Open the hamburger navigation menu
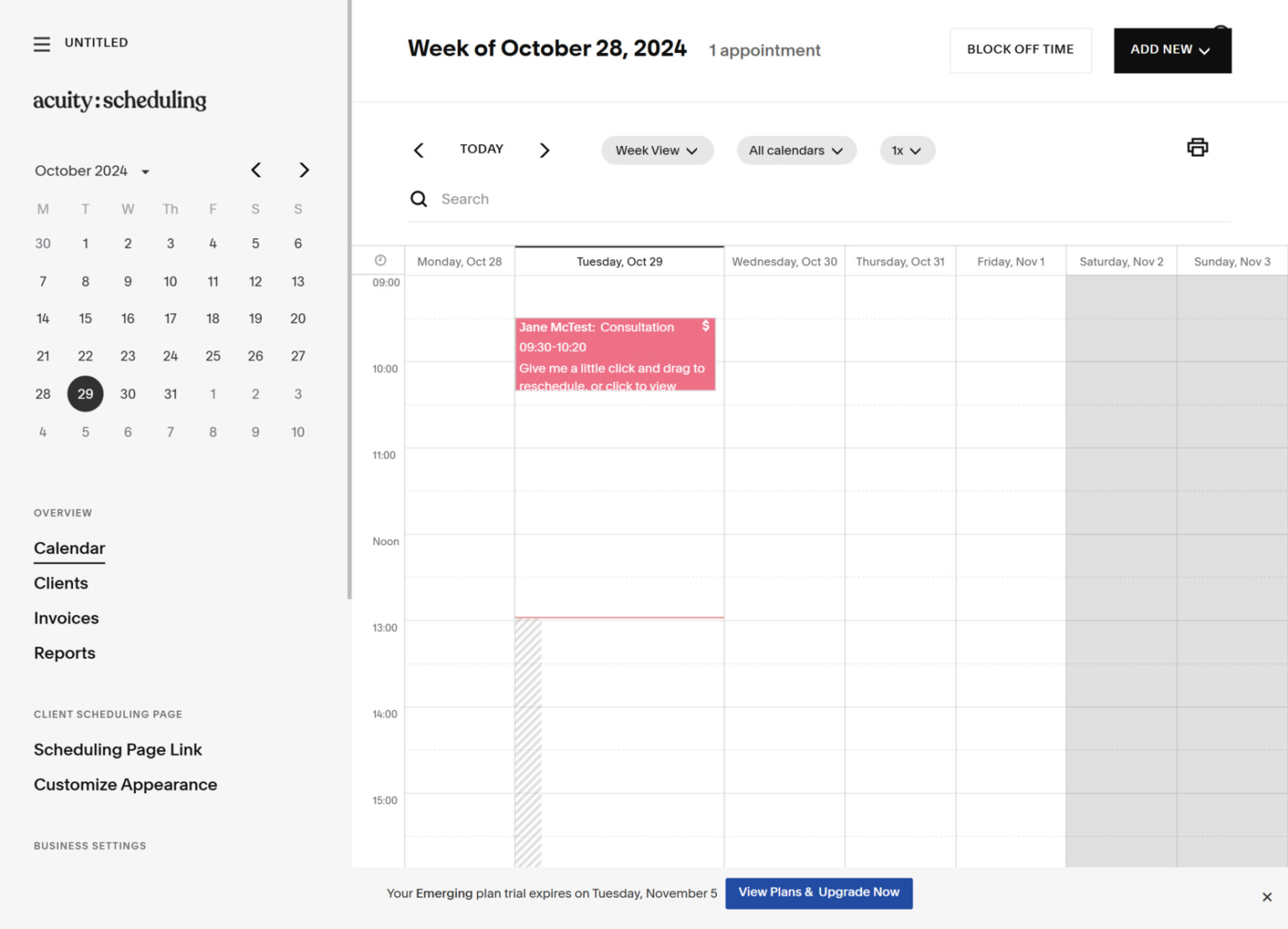This screenshot has width=1288, height=929. coord(42,44)
